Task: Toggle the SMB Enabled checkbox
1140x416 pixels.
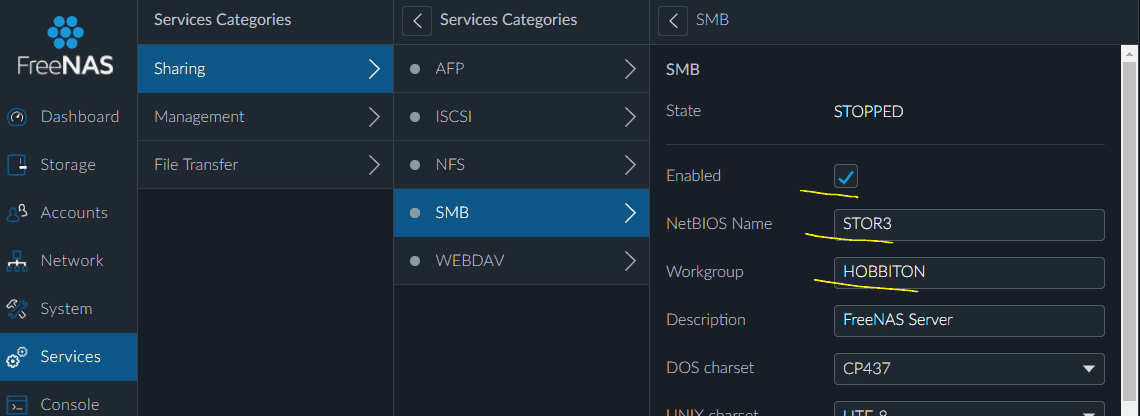Action: pyautogui.click(x=846, y=176)
